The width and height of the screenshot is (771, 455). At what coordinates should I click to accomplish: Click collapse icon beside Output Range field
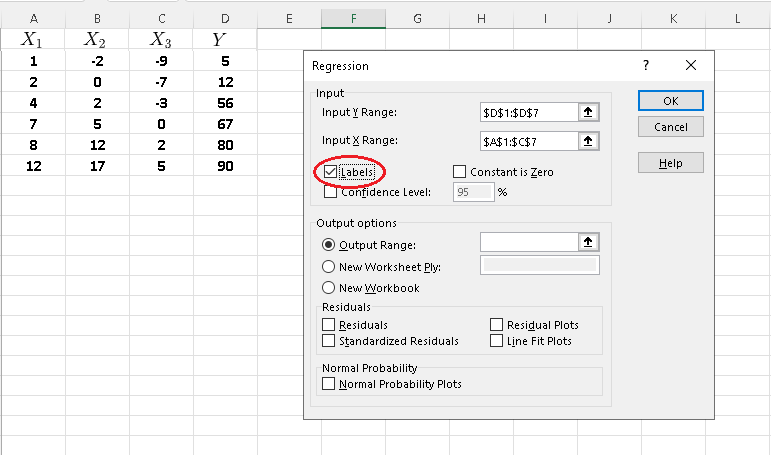pyautogui.click(x=588, y=242)
